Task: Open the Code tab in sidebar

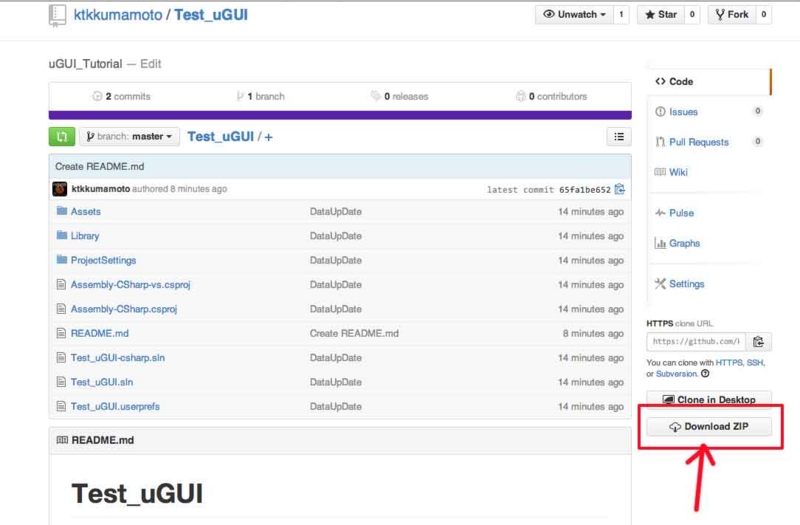Action: tap(709, 82)
